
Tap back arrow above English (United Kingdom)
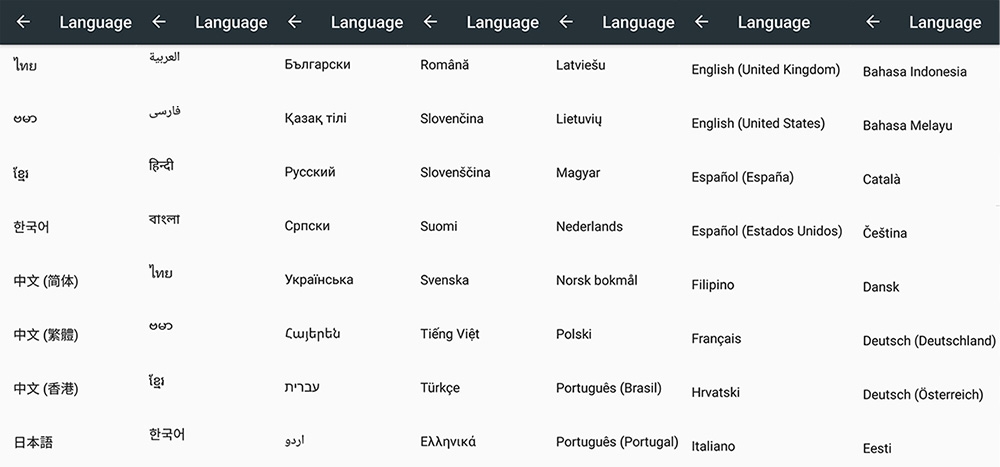(x=701, y=22)
